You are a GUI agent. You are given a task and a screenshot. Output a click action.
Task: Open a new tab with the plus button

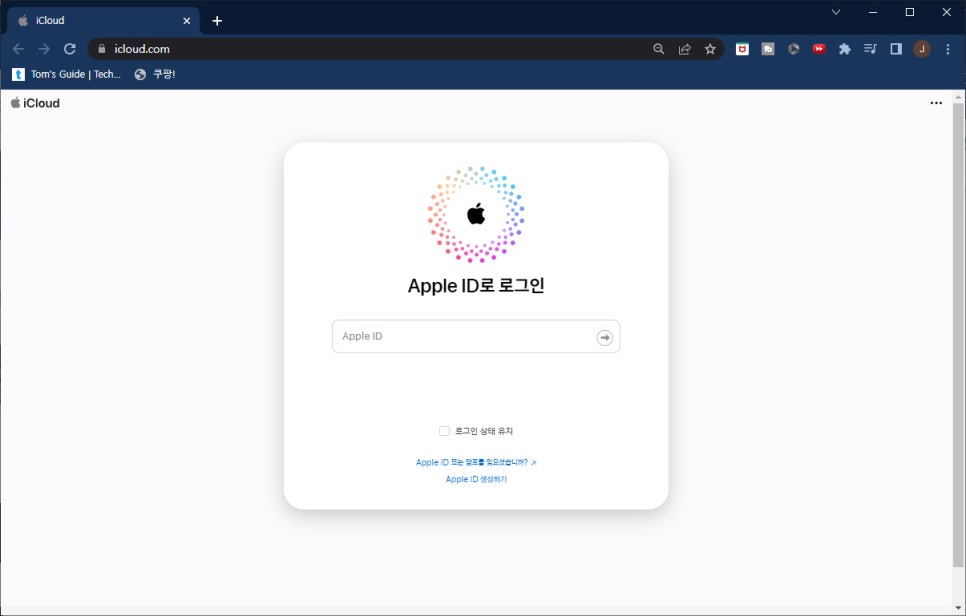pyautogui.click(x=217, y=21)
